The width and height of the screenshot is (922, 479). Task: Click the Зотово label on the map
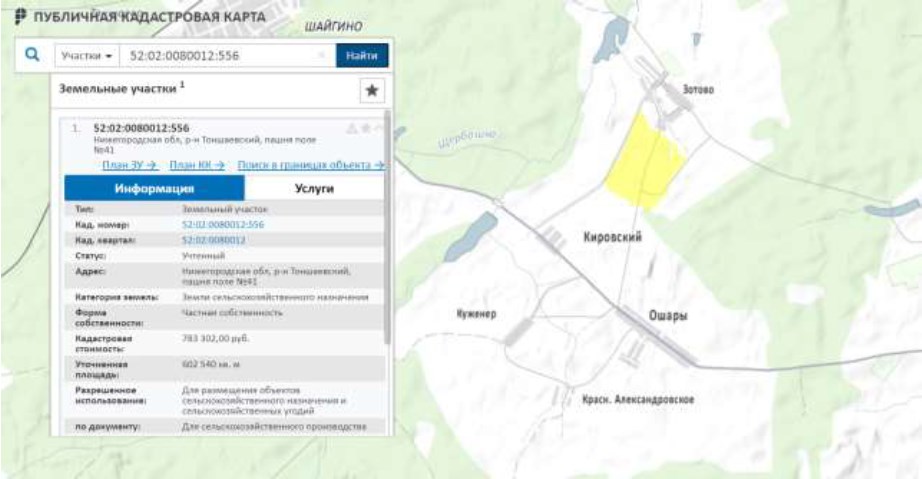[x=698, y=89]
